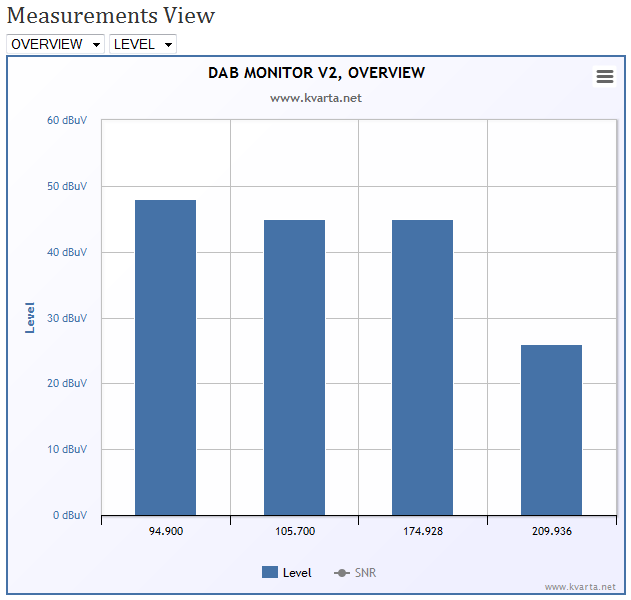Viewport: 631px width, 600px height.
Task: Select the 105.700 frequency bar
Action: coord(294,367)
